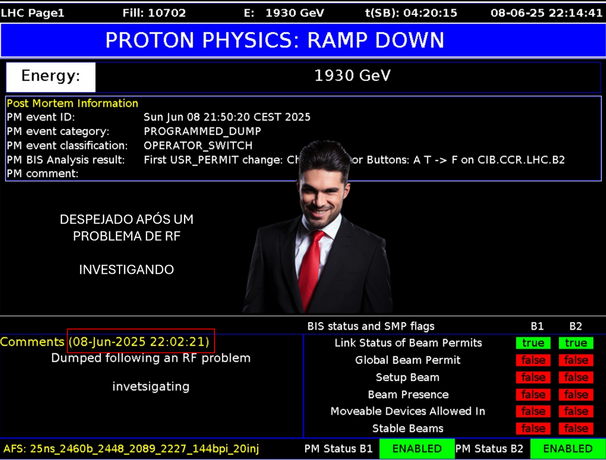Click the PM Status B2 label

click(x=489, y=449)
